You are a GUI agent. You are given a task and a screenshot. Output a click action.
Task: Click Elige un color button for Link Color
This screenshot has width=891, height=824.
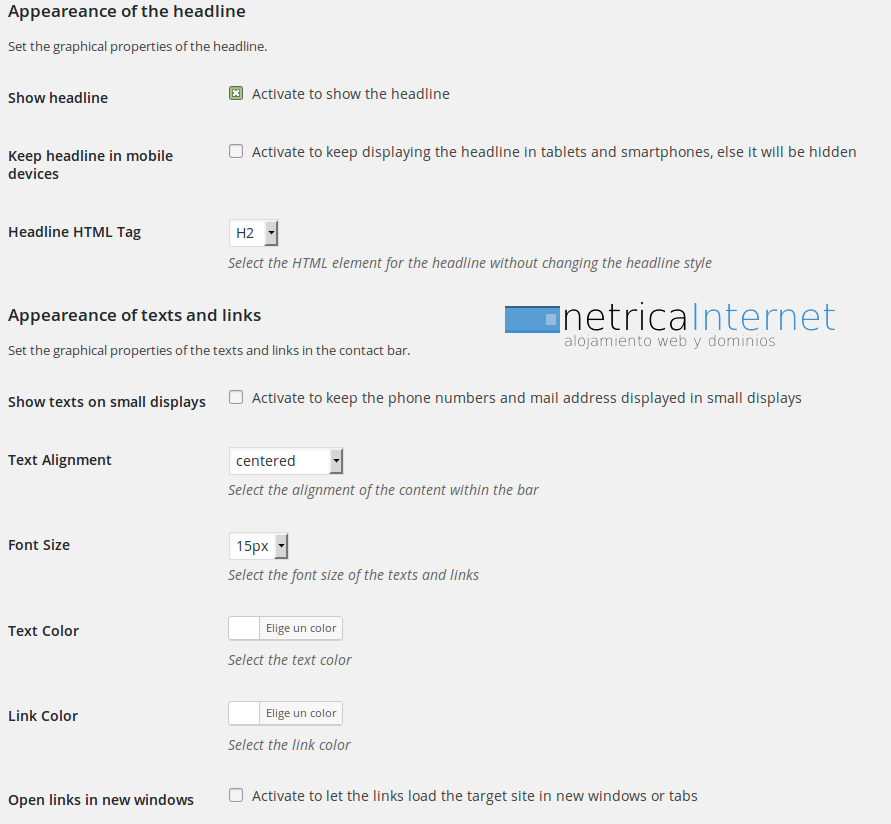pos(301,713)
